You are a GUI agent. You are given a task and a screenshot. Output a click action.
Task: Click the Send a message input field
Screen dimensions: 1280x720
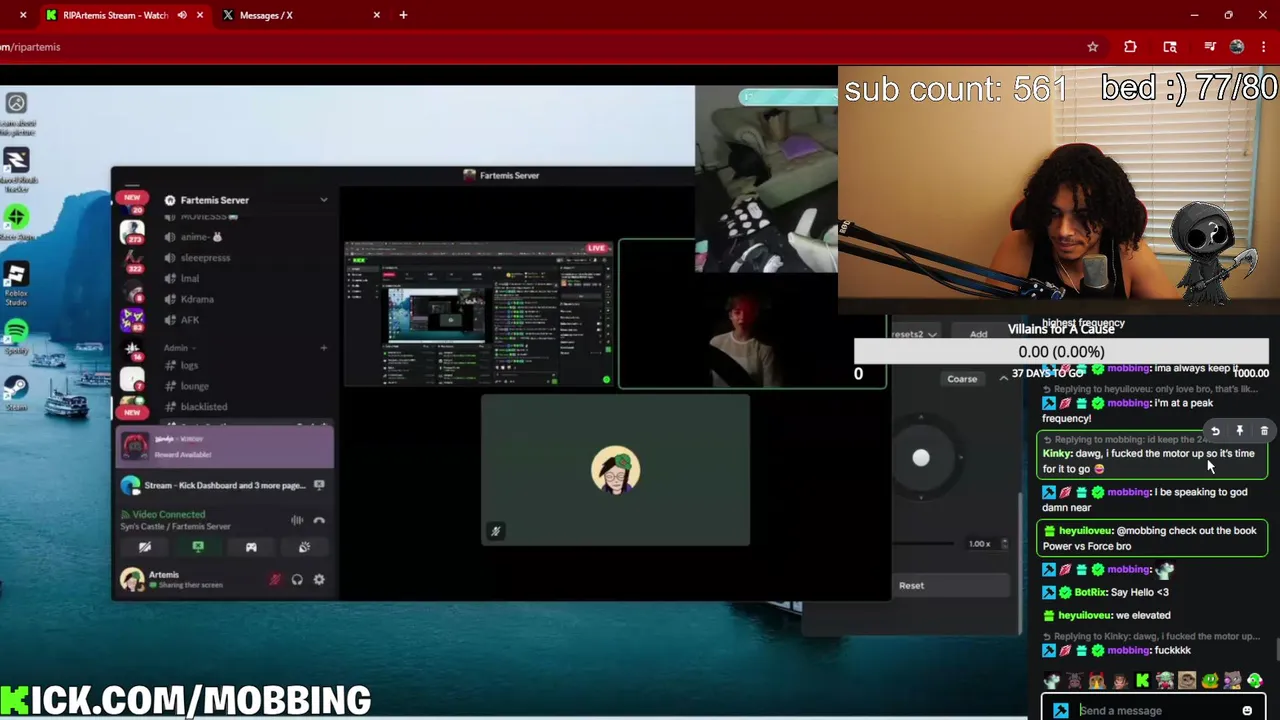pyautogui.click(x=1155, y=710)
